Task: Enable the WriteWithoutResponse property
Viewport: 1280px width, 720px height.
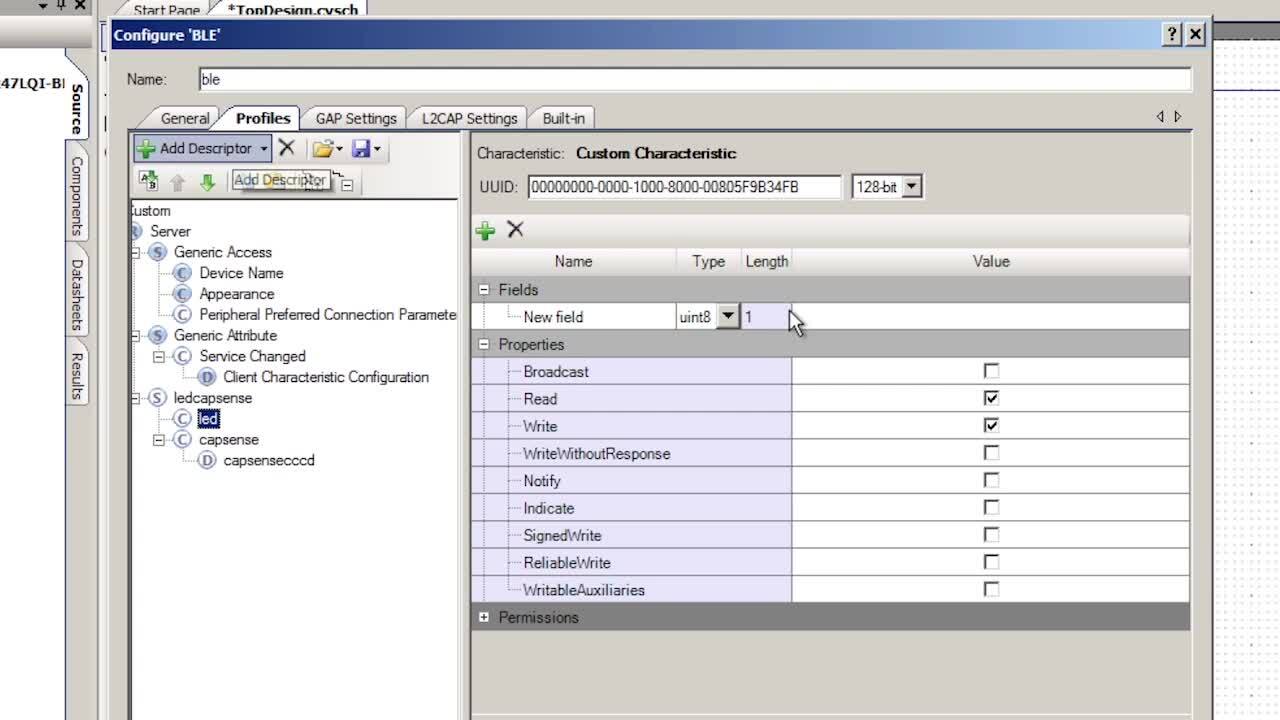Action: (990, 453)
